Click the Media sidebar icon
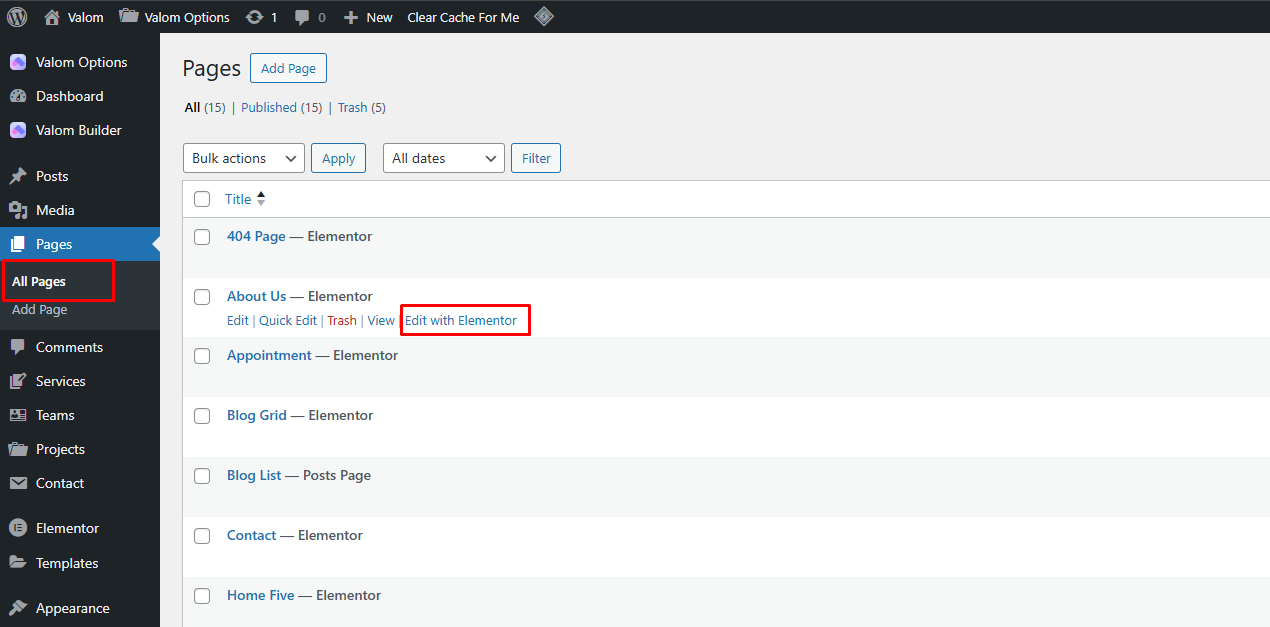The height and width of the screenshot is (627, 1270). [x=17, y=210]
